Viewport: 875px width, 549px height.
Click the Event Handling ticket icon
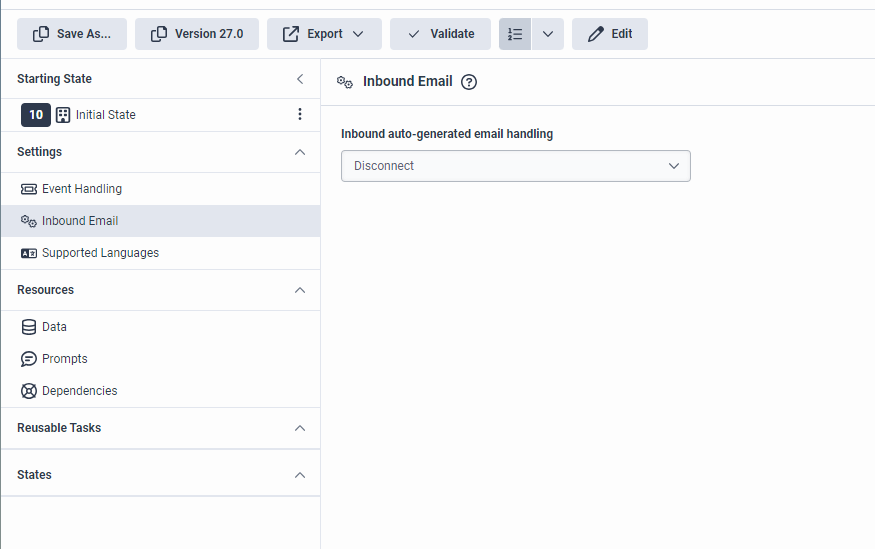point(29,189)
